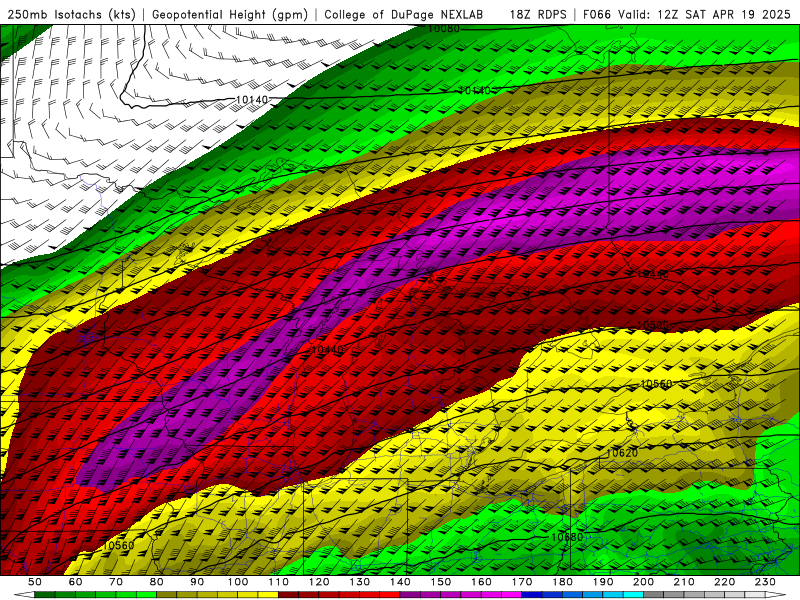The width and height of the screenshot is (800, 600).
Task: Click the 180 knot scale value
Action: tap(563, 582)
